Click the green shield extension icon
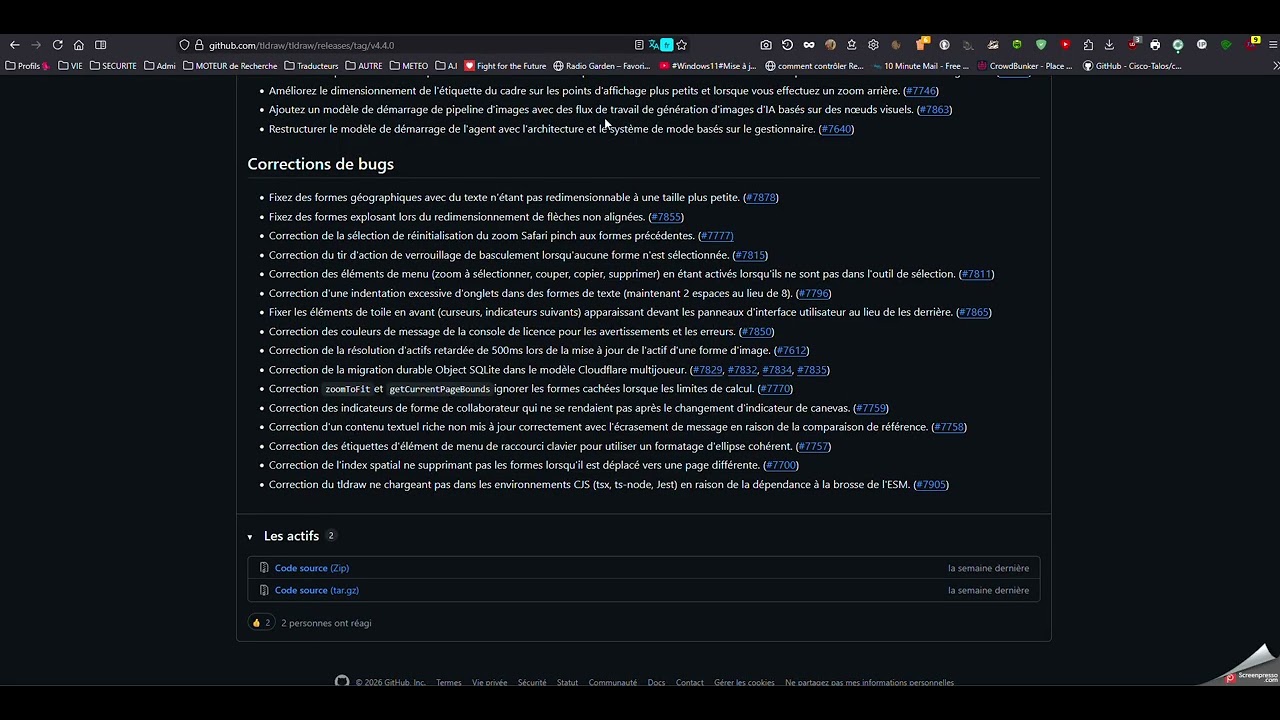The image size is (1280, 720). [1041, 45]
